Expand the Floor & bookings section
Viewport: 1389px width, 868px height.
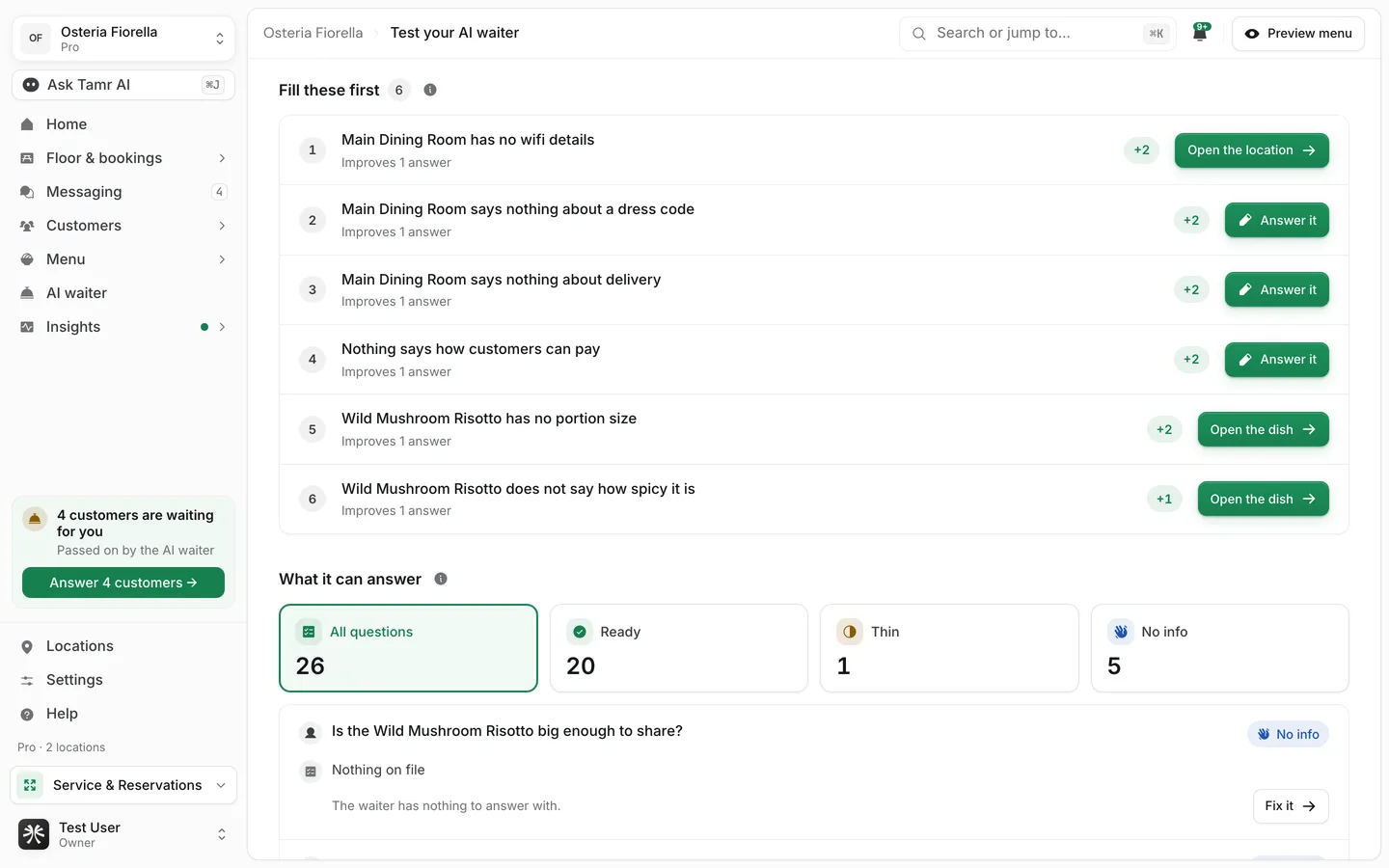222,158
